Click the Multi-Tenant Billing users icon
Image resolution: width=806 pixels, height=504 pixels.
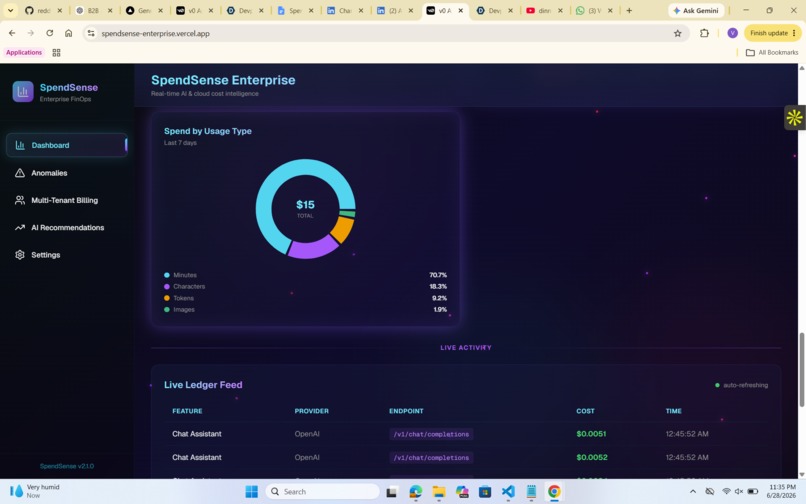[x=20, y=200]
